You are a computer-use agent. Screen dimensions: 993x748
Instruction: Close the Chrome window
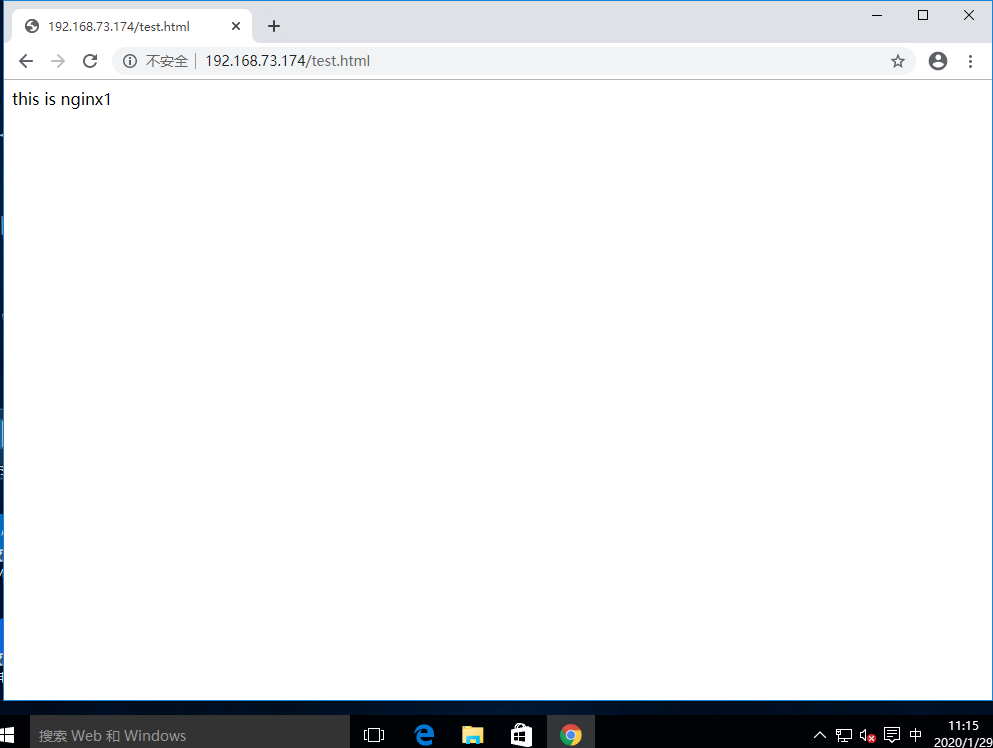(969, 15)
